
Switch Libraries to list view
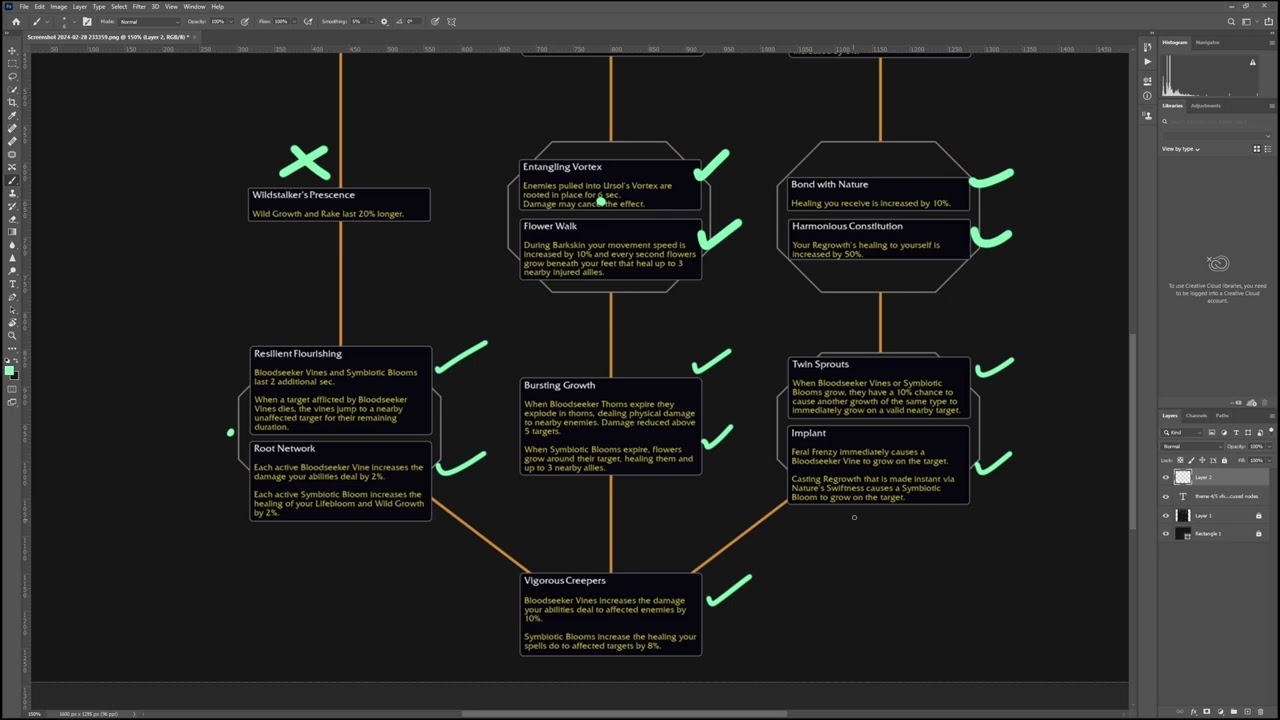coord(1268,149)
